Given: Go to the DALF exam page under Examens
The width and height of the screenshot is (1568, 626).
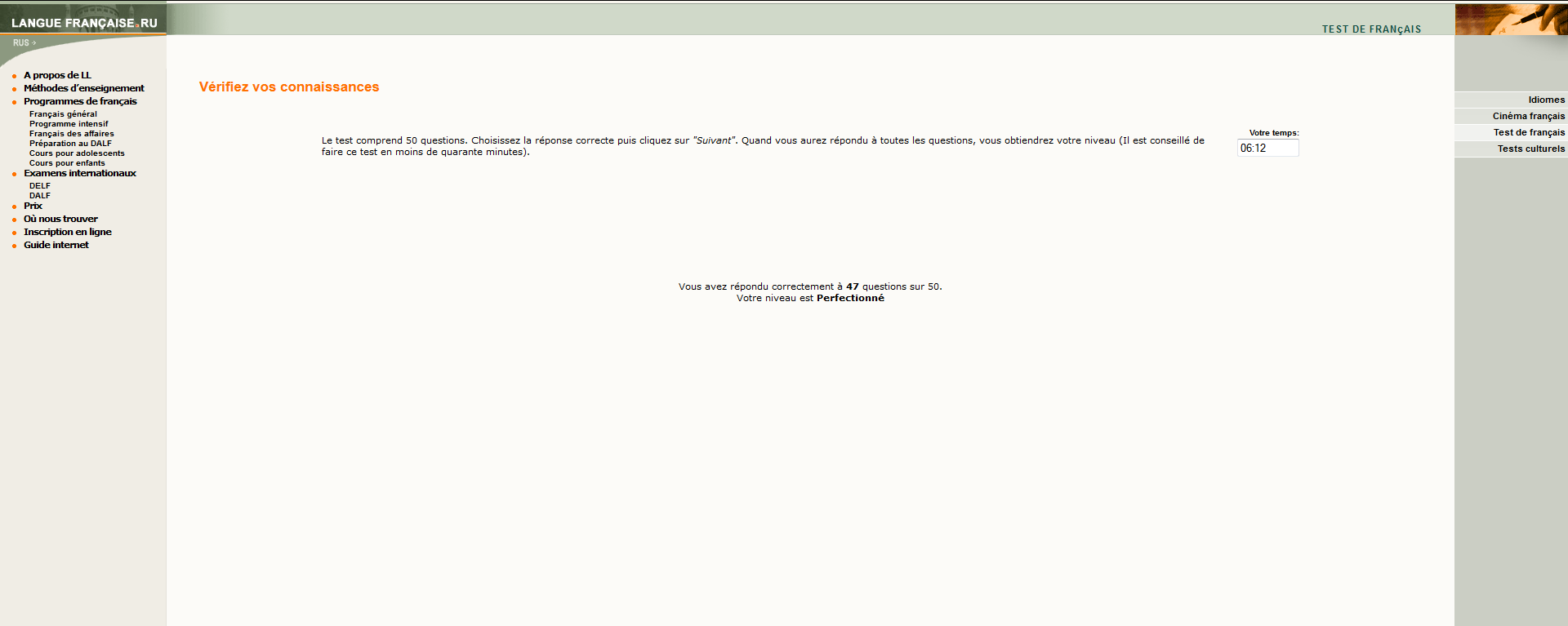Looking at the screenshot, I should (40, 196).
